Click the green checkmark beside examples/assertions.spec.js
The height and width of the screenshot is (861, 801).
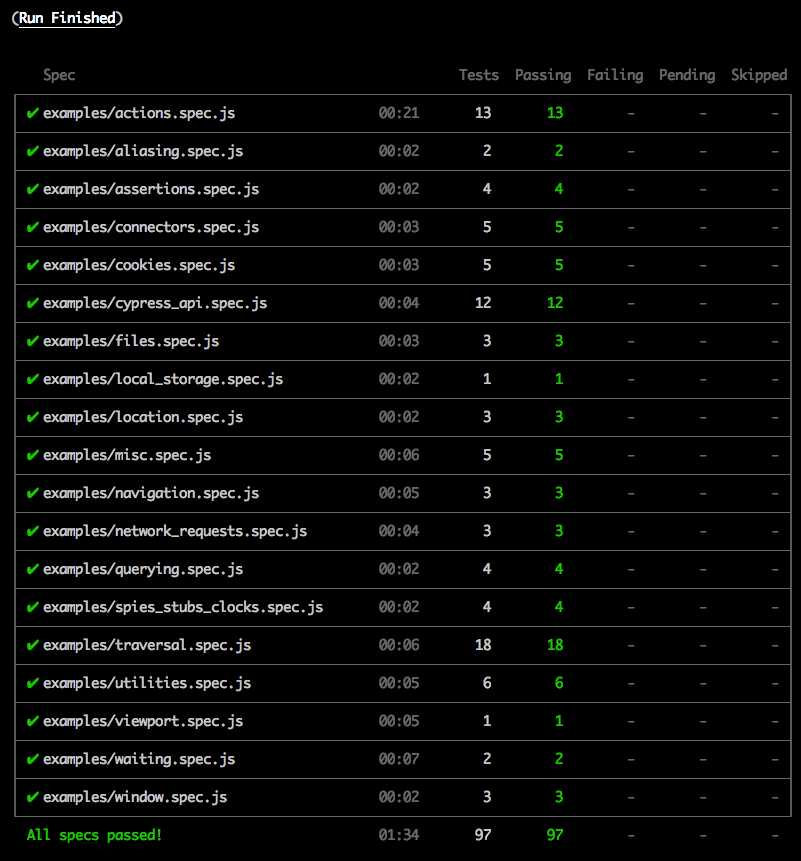[x=32, y=189]
